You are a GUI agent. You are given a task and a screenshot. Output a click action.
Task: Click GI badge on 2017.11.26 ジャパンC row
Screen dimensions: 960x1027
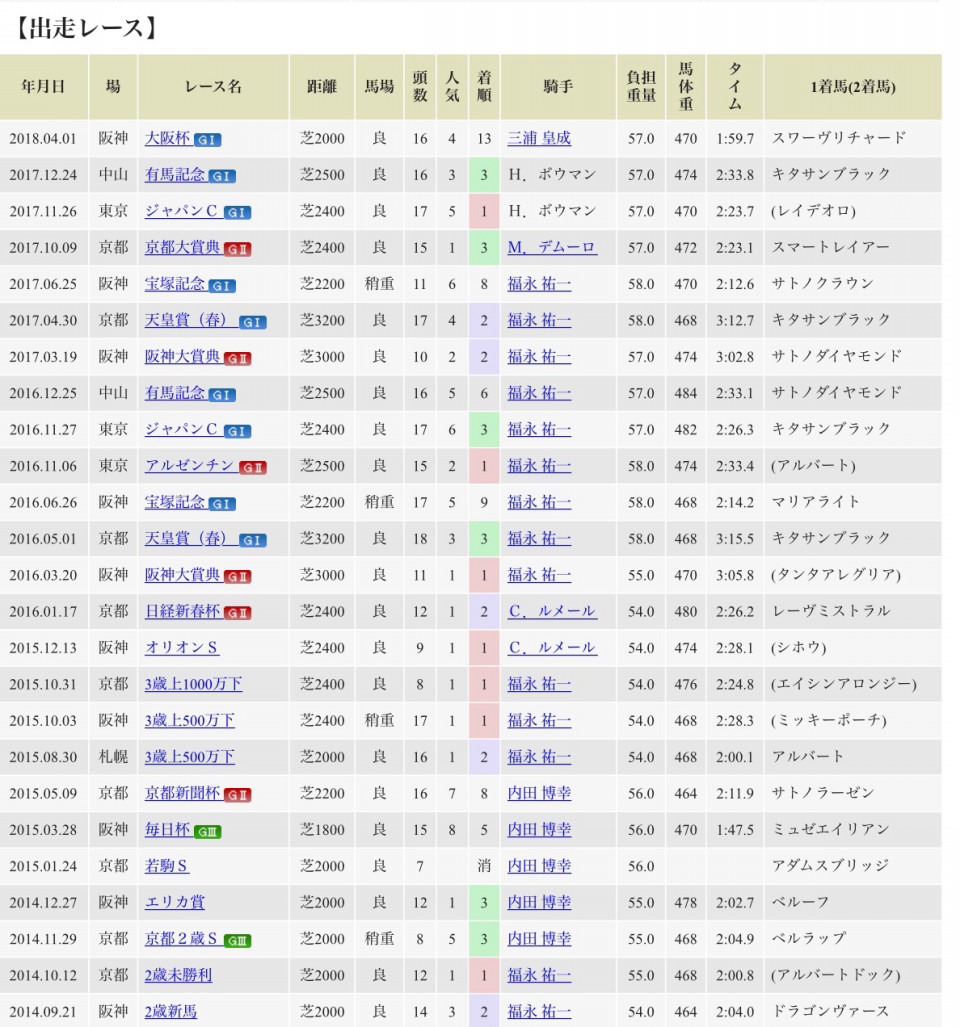(x=237, y=213)
